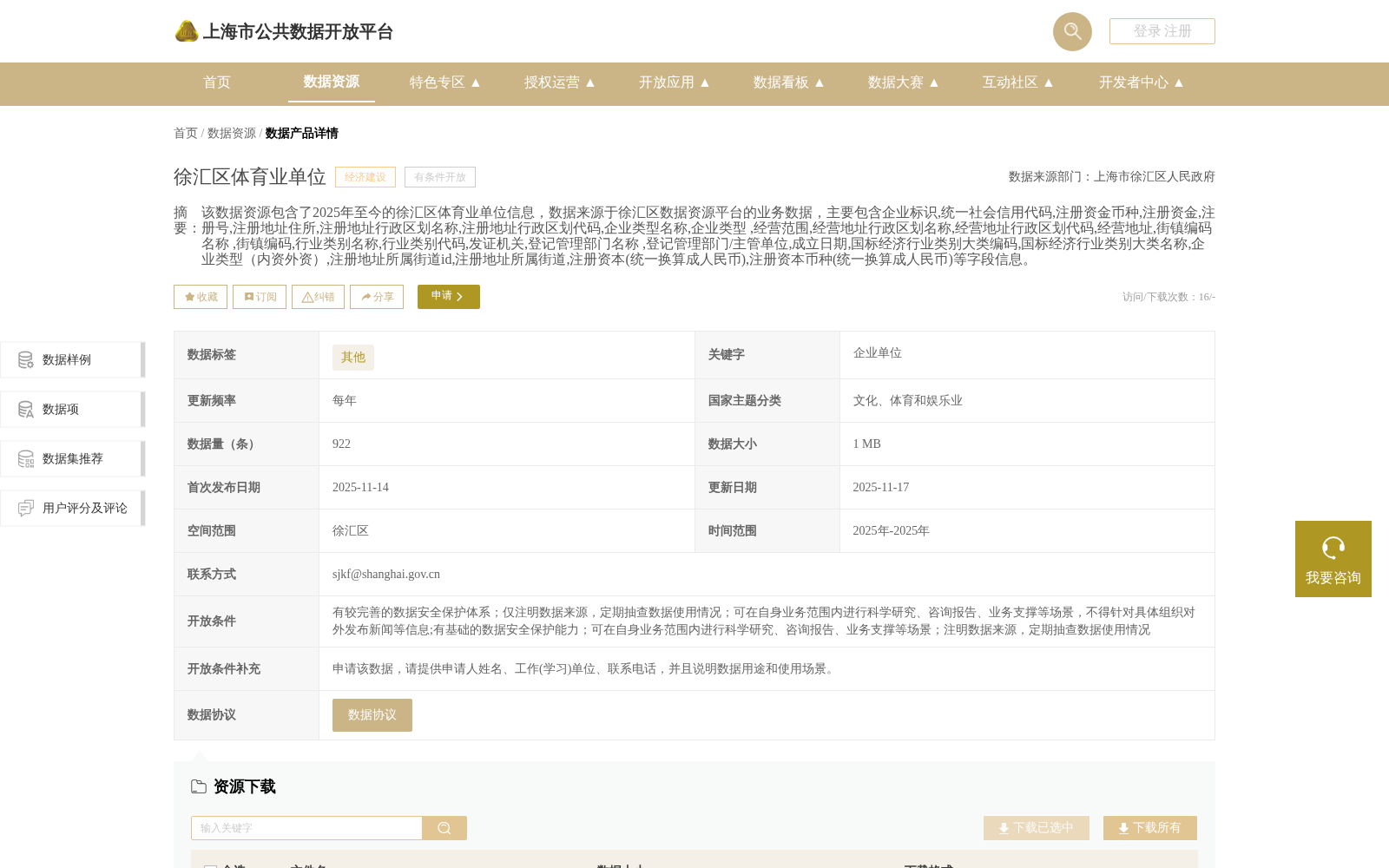1389x868 pixels.
Task: Click the search icon in the resource filter
Action: 444,828
